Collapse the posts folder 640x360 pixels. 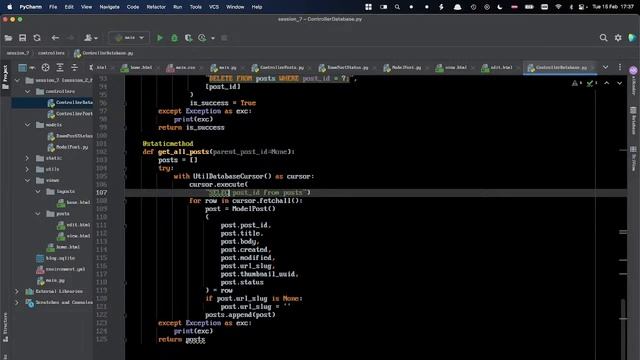[x=38, y=213]
